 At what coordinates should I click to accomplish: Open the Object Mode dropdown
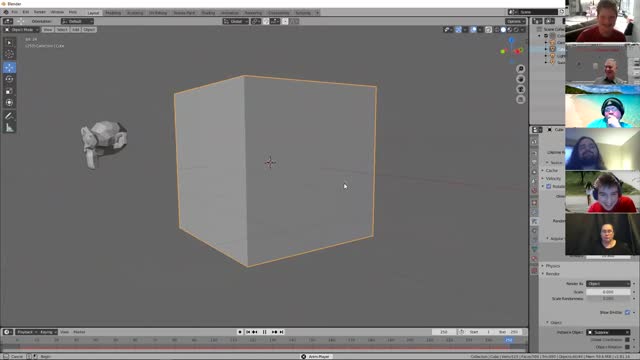pos(22,30)
